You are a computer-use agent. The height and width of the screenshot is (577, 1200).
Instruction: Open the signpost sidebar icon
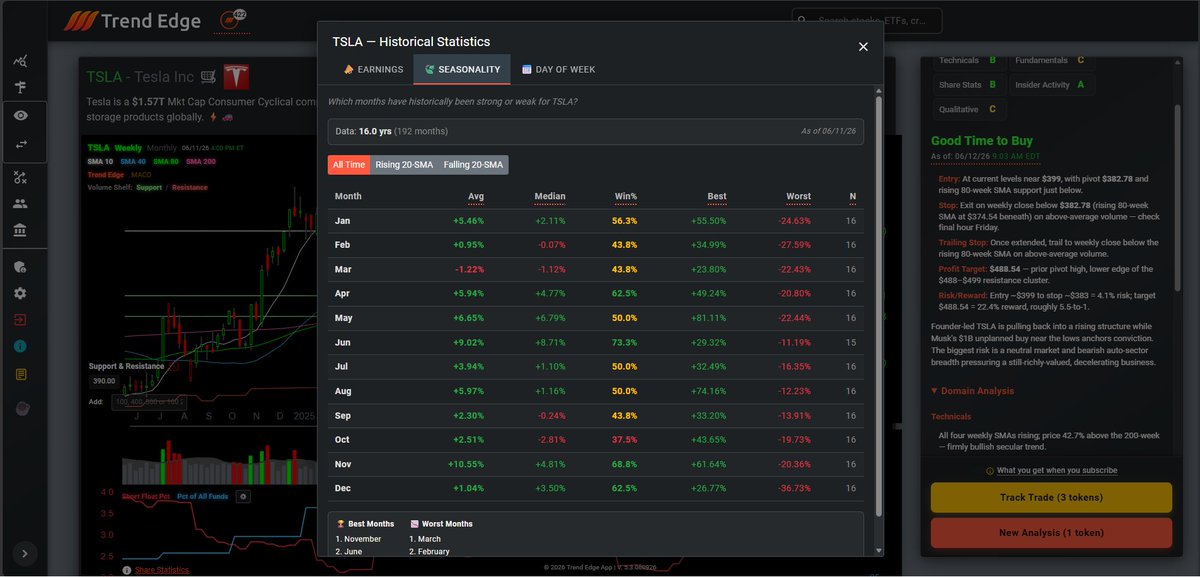tap(20, 88)
